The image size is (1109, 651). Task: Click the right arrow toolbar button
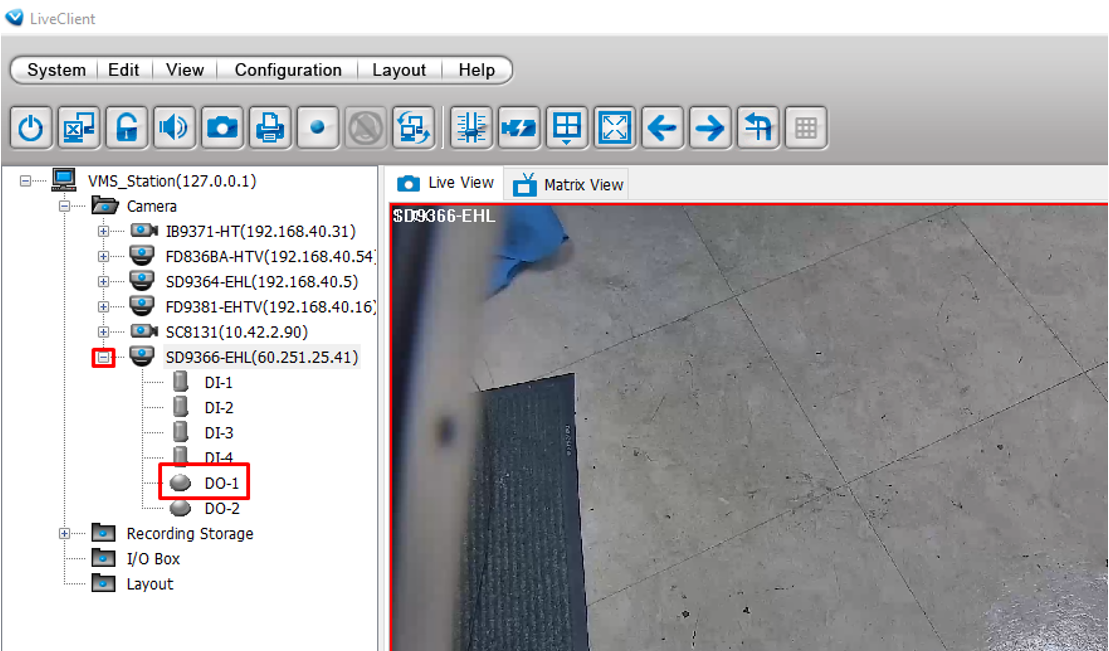click(x=710, y=128)
